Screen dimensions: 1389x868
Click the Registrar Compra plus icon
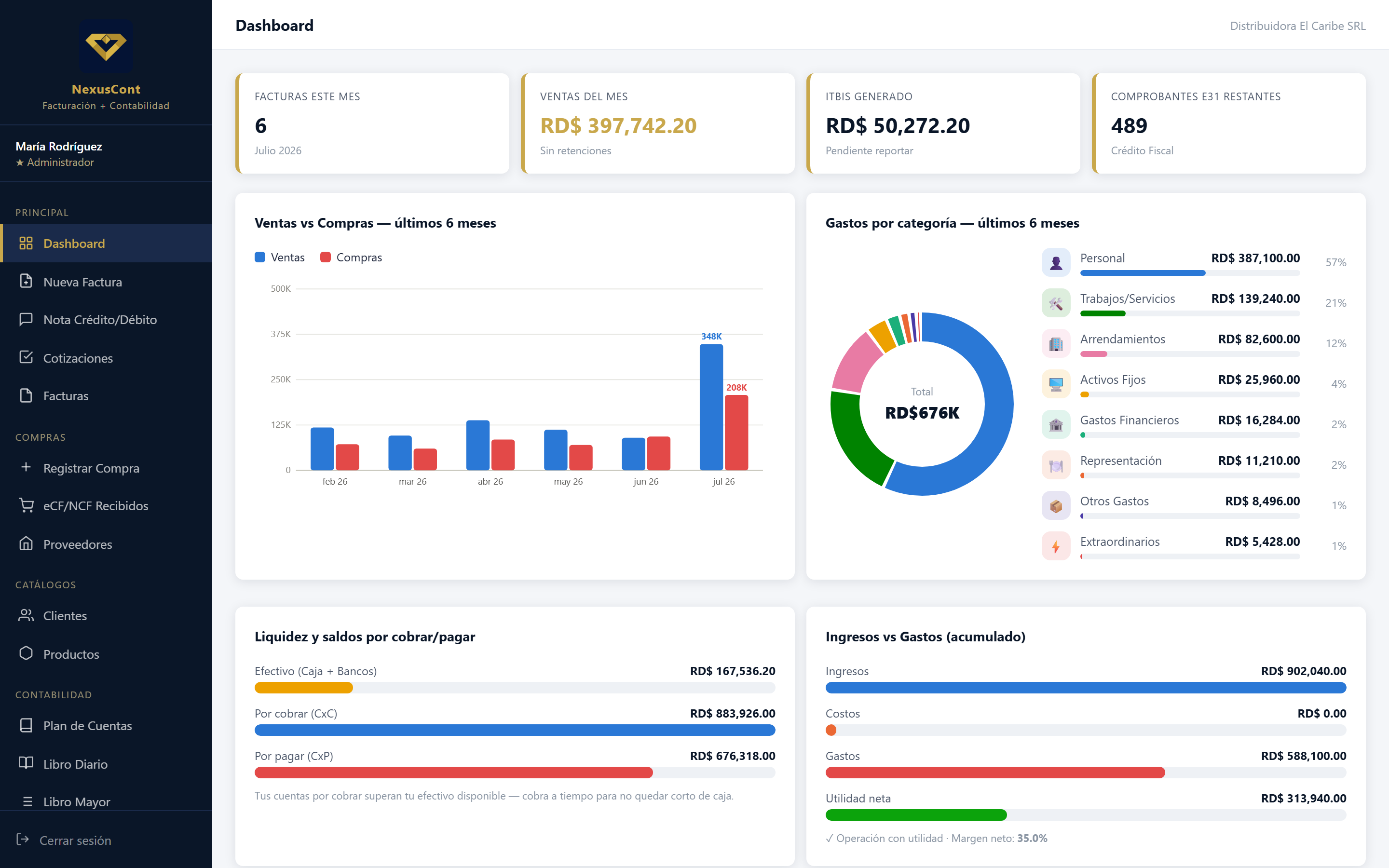click(26, 467)
